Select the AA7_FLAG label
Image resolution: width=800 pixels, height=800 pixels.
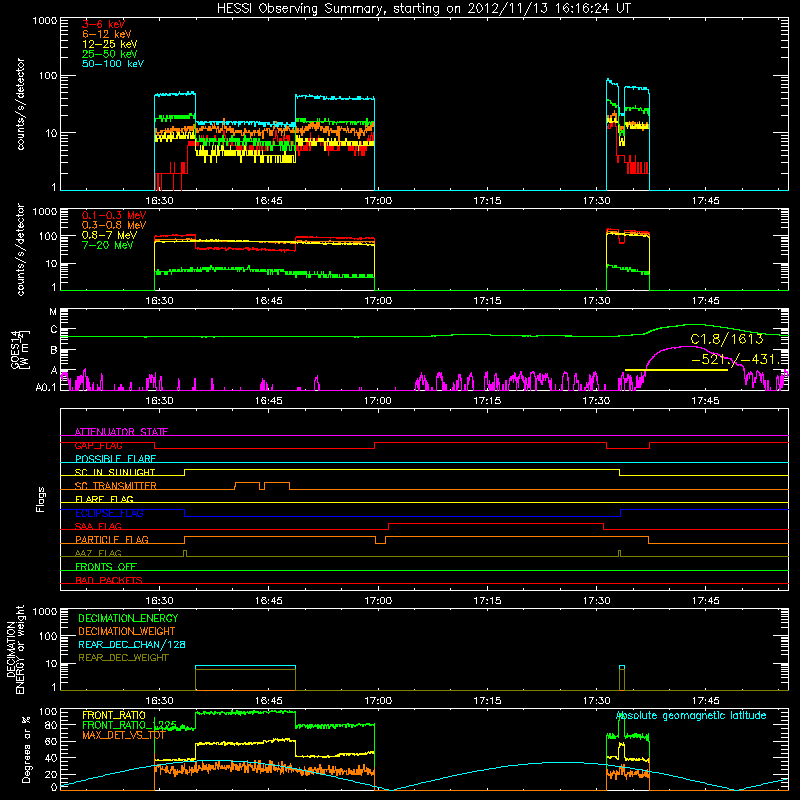pos(98,553)
